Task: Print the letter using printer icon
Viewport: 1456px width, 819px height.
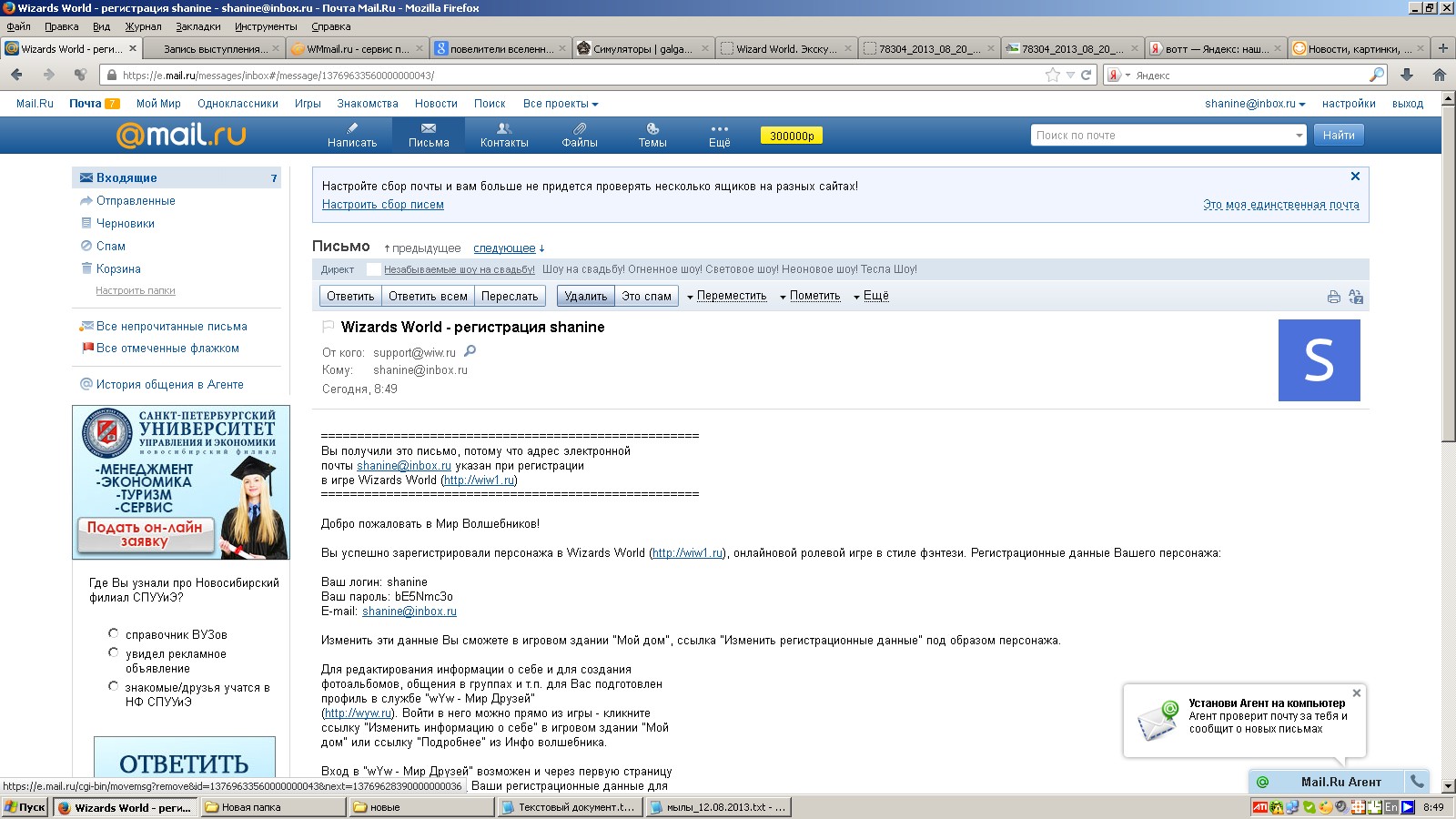Action: click(x=1333, y=297)
